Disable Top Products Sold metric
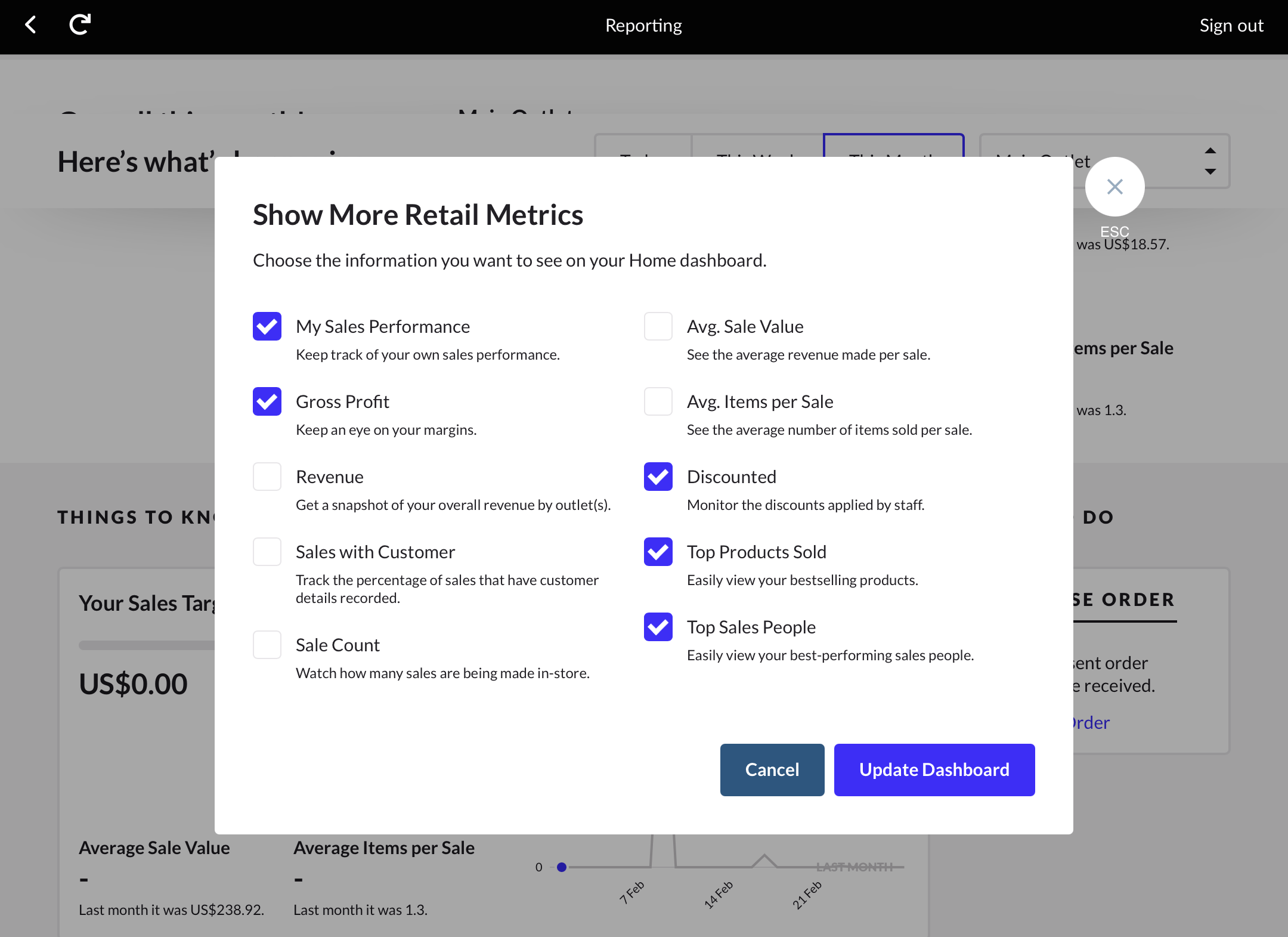 [658, 552]
